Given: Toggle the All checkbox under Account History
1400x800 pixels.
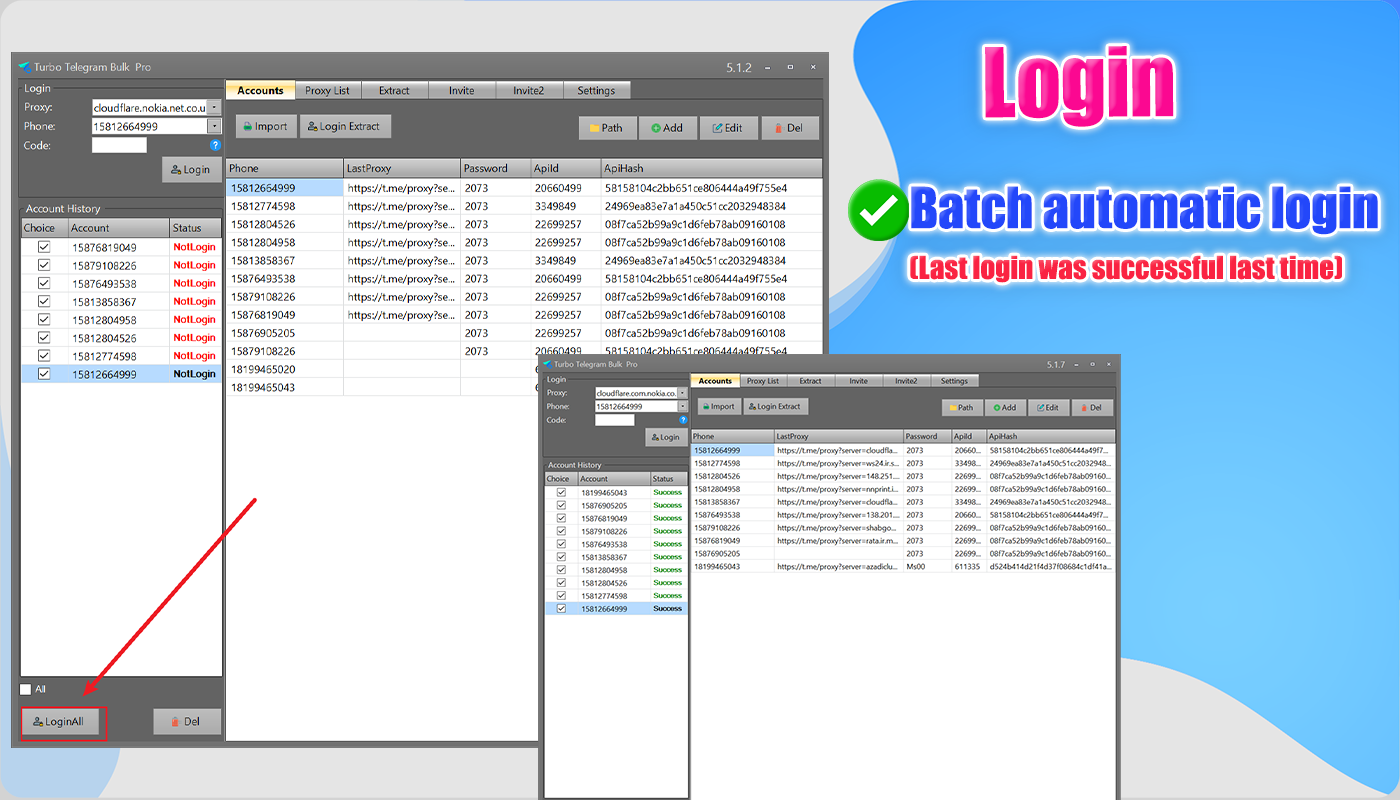Looking at the screenshot, I should click(26, 689).
